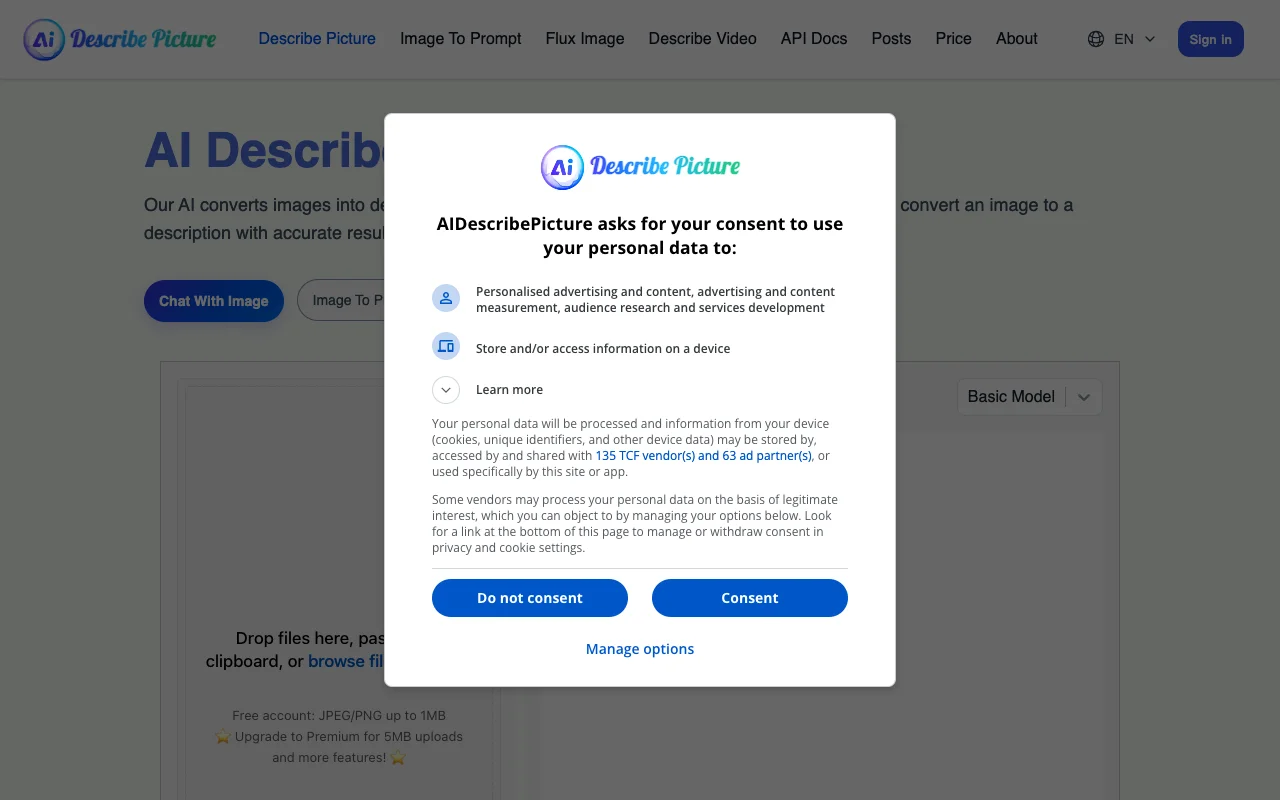Select the Price menu item
Image resolution: width=1280 pixels, height=800 pixels.
click(x=953, y=39)
